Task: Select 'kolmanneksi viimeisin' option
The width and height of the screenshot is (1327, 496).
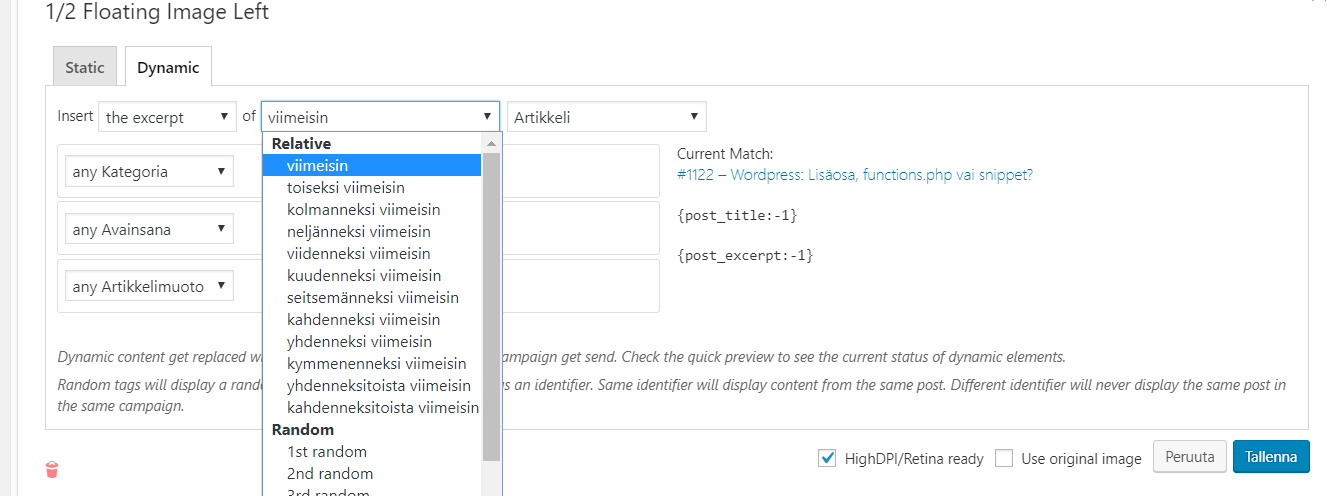Action: pos(363,210)
